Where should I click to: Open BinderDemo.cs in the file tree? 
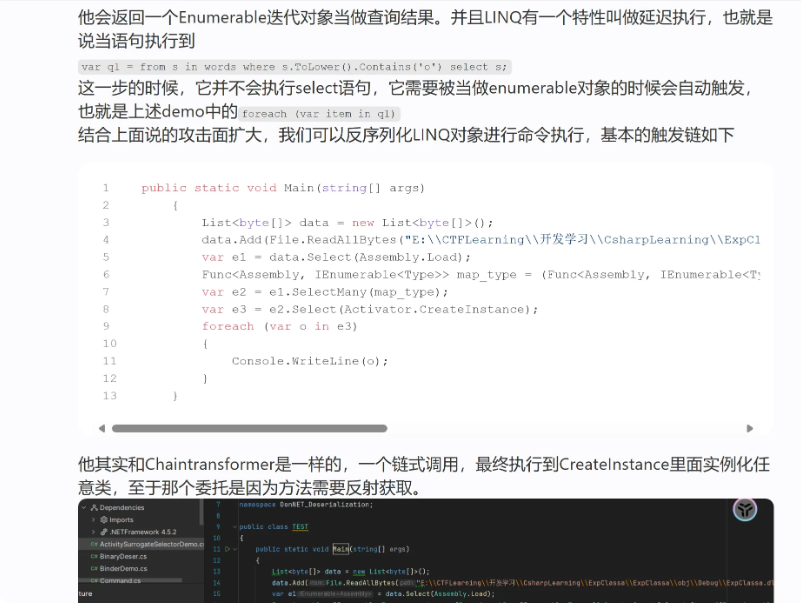pyautogui.click(x=123, y=569)
